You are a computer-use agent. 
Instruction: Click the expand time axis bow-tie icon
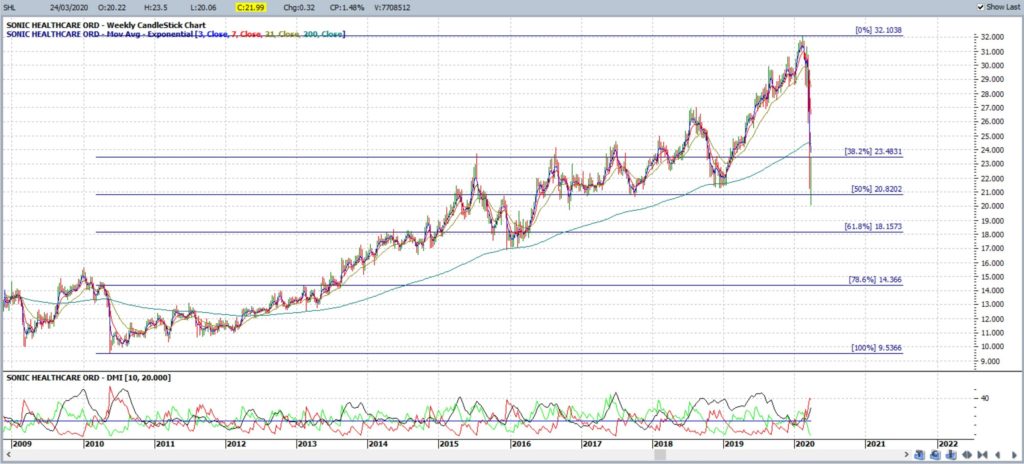pyautogui.click(x=982, y=455)
